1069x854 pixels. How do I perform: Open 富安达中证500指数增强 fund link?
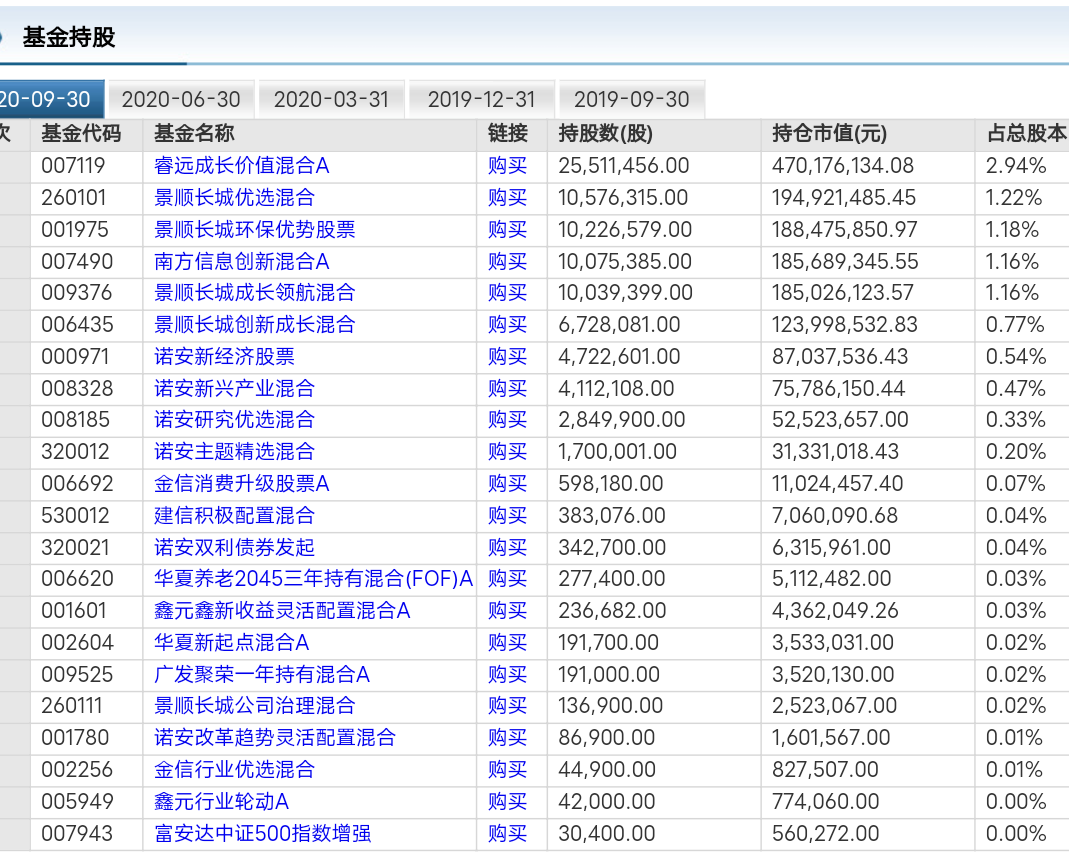(262, 834)
